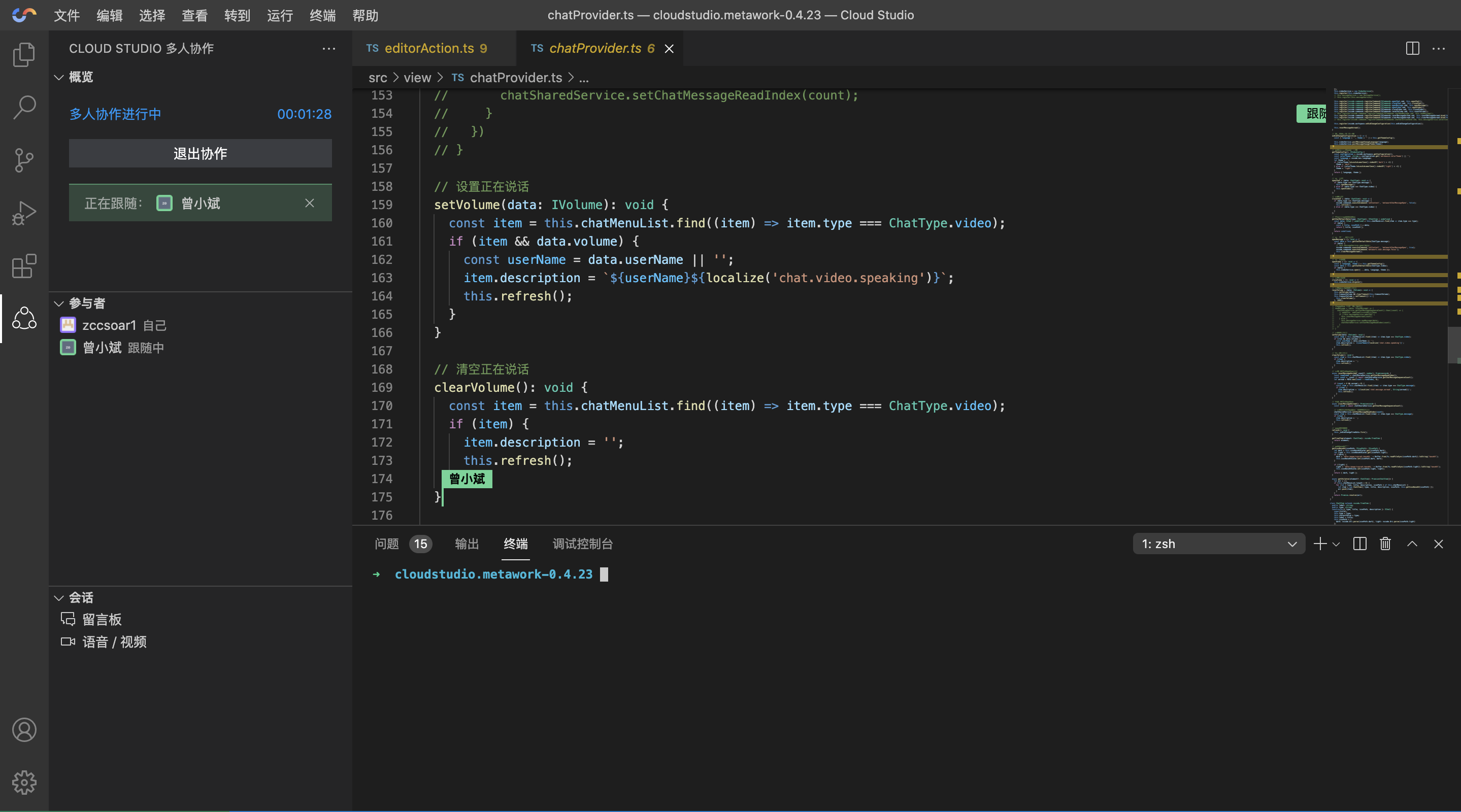Viewport: 1461px width, 812px height.
Task: Open the Source Control icon
Action: point(24,160)
